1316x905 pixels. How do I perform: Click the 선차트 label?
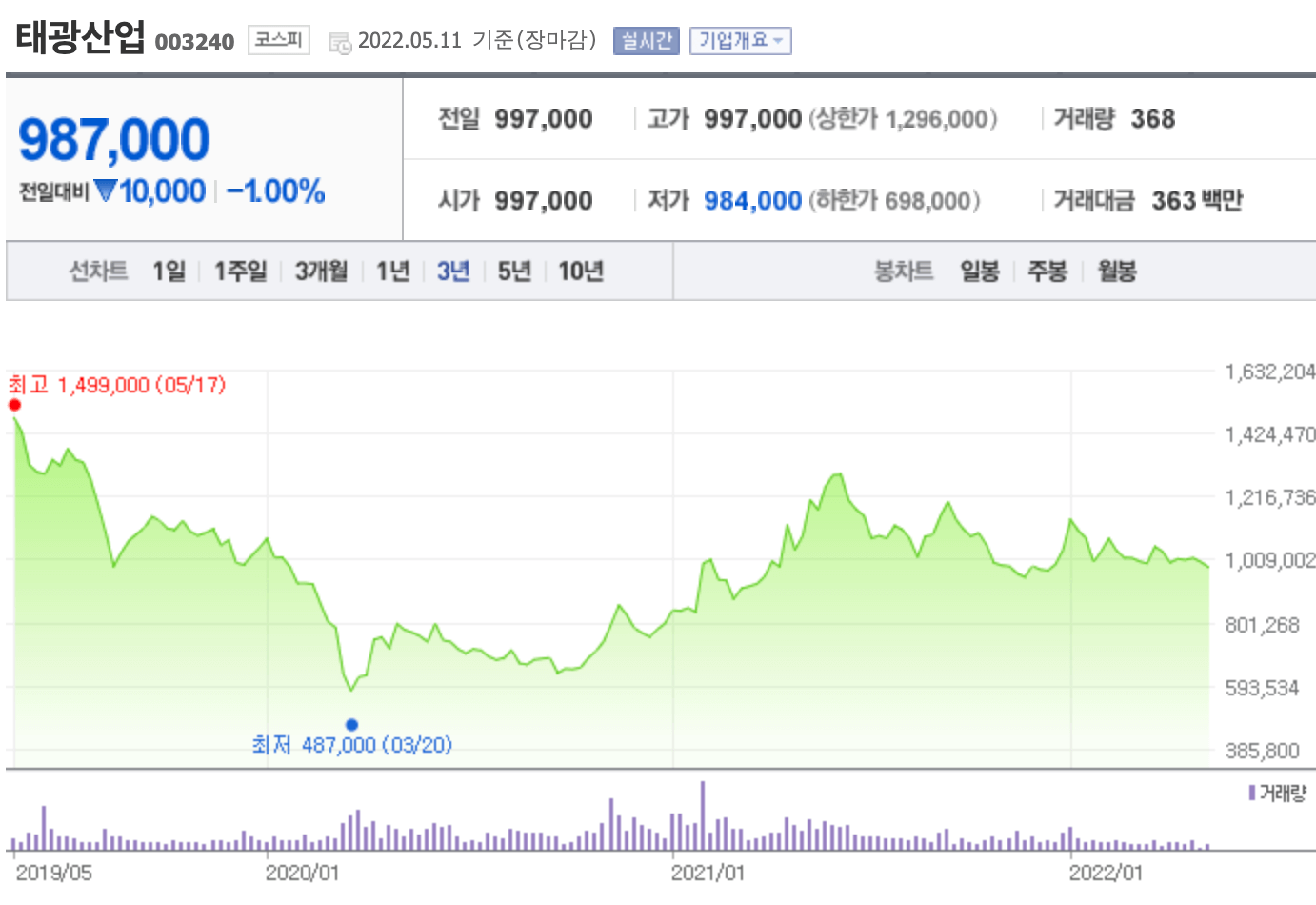(x=98, y=271)
